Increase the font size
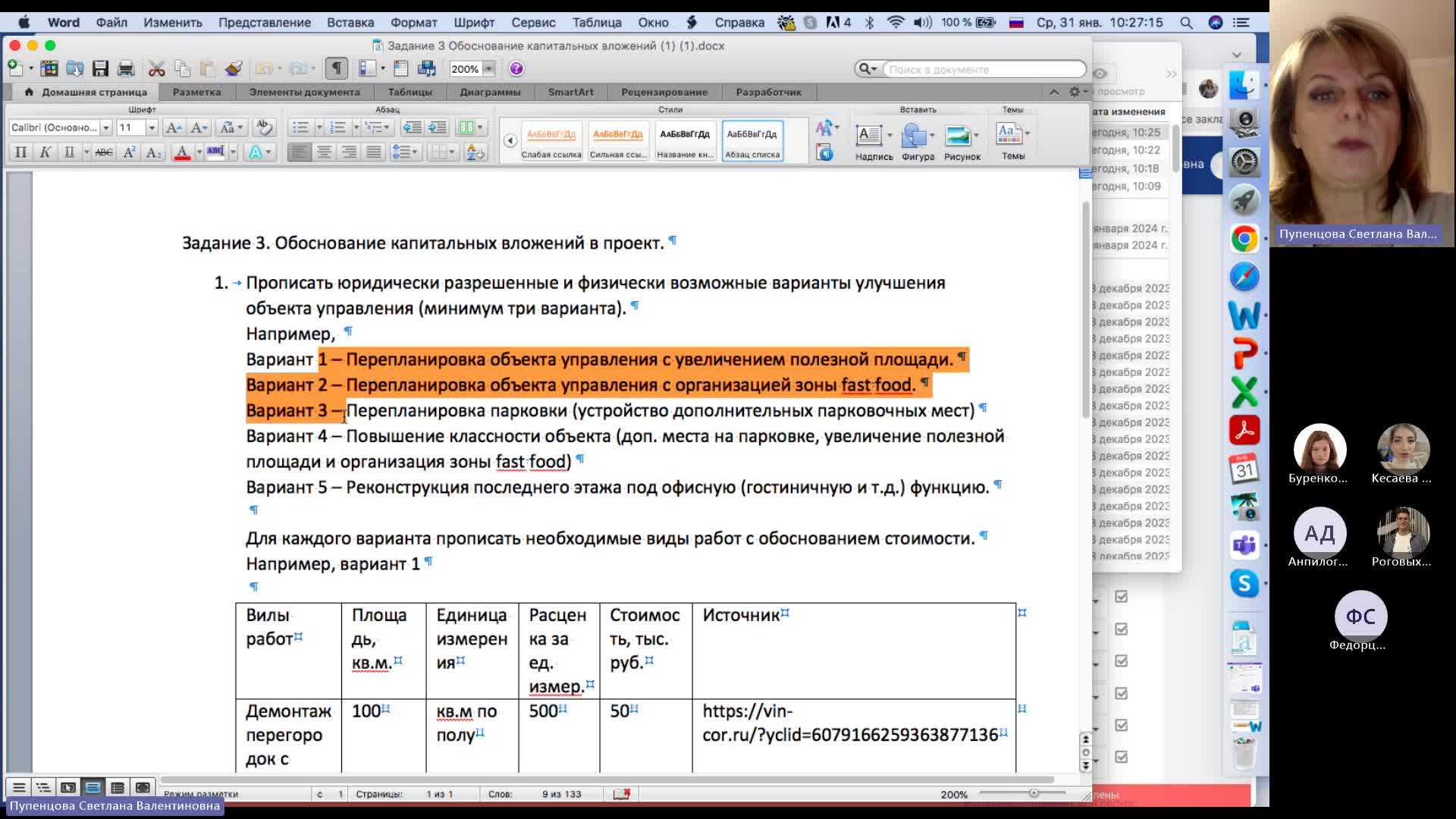 click(x=173, y=127)
